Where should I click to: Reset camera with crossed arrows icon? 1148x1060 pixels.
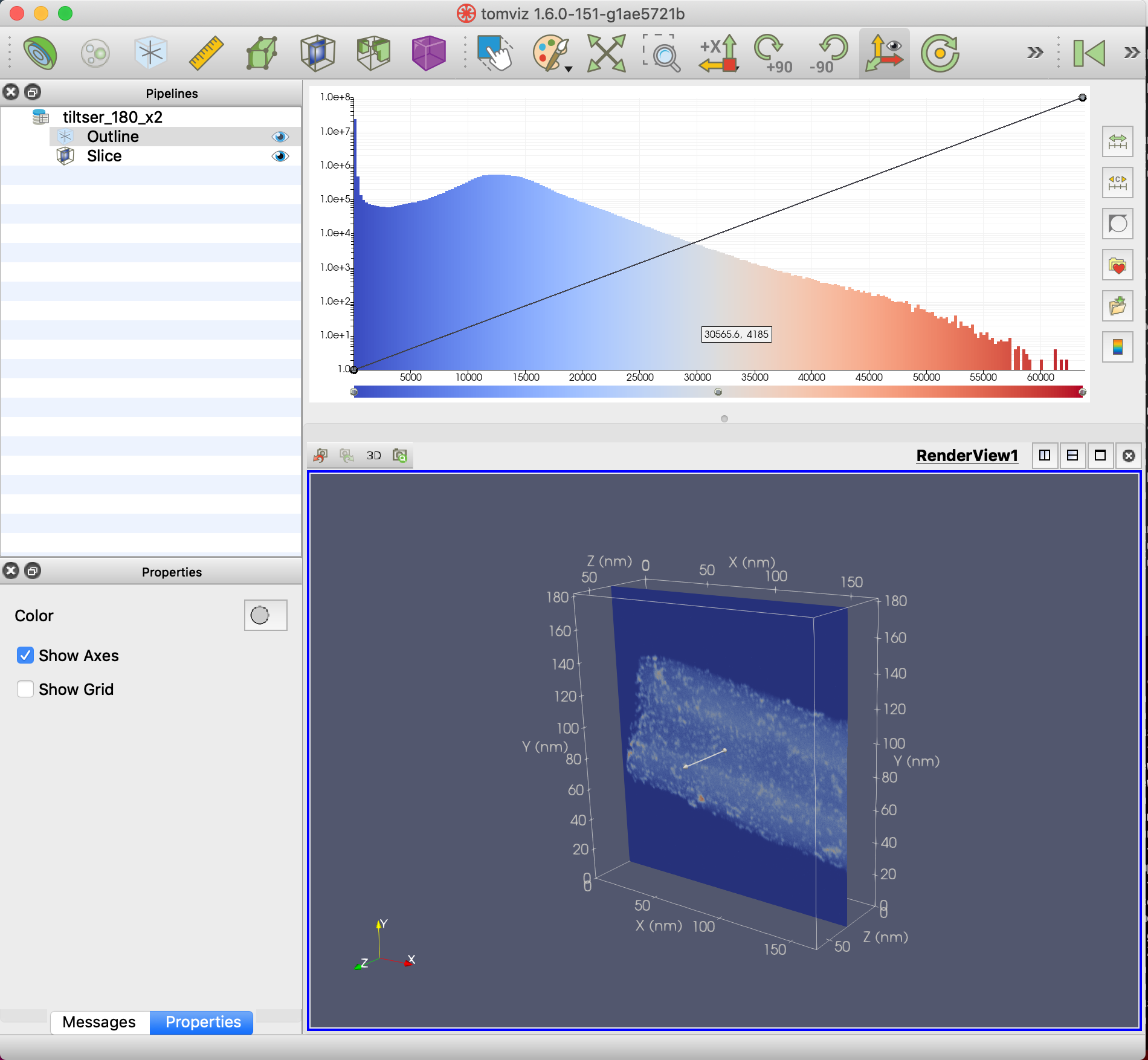[x=606, y=53]
